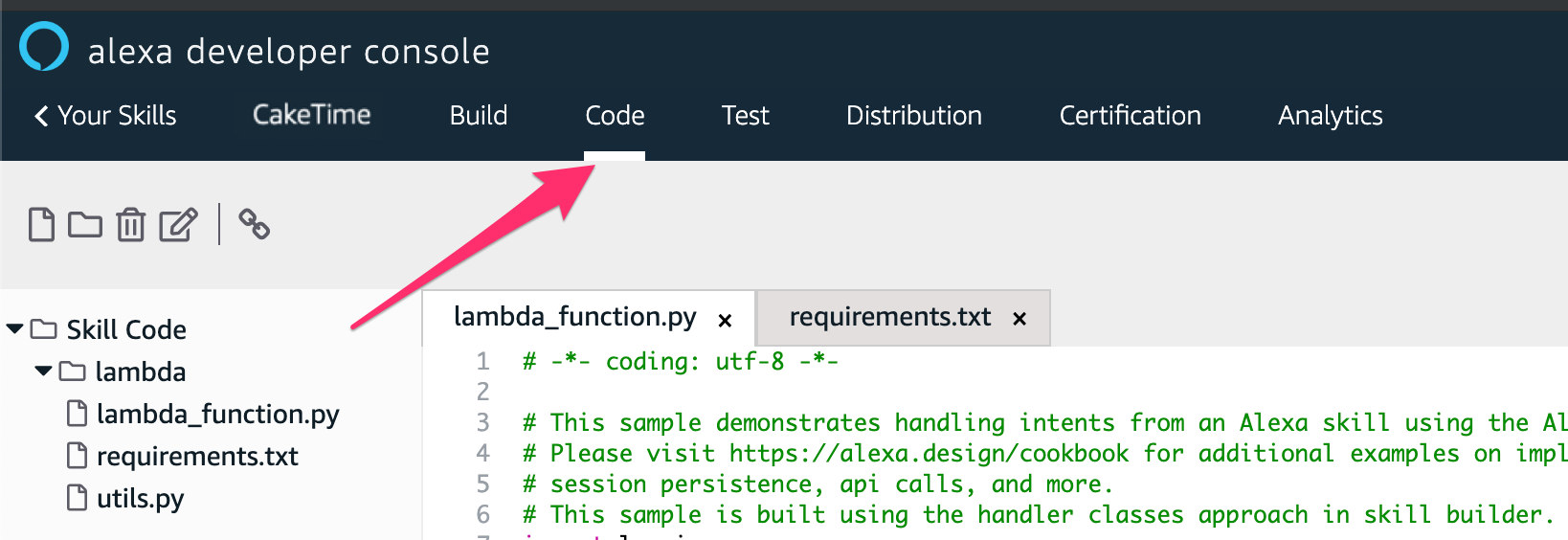
Task: Click the new file icon
Action: (x=41, y=225)
